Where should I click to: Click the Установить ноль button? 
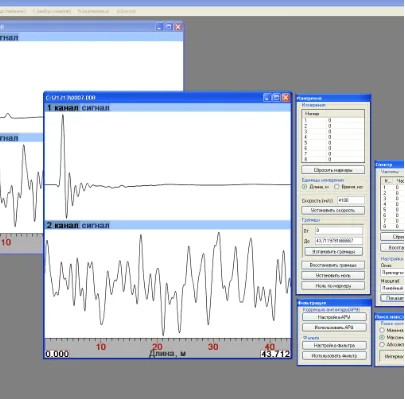coord(333,276)
